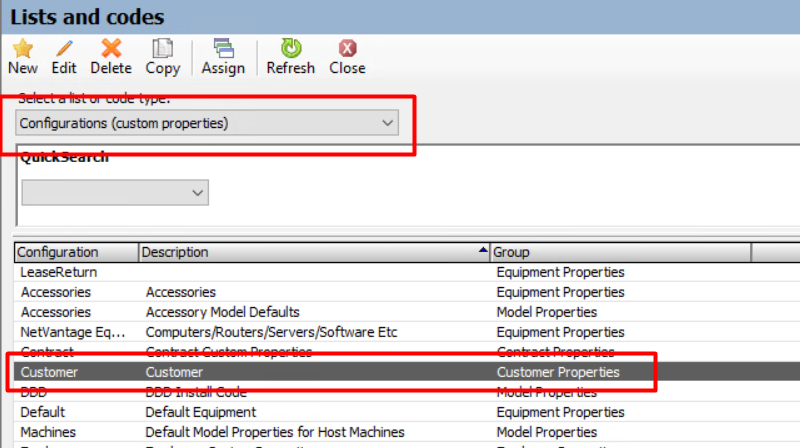Select the Machines configuration row
The width and height of the screenshot is (800, 448).
[407, 432]
